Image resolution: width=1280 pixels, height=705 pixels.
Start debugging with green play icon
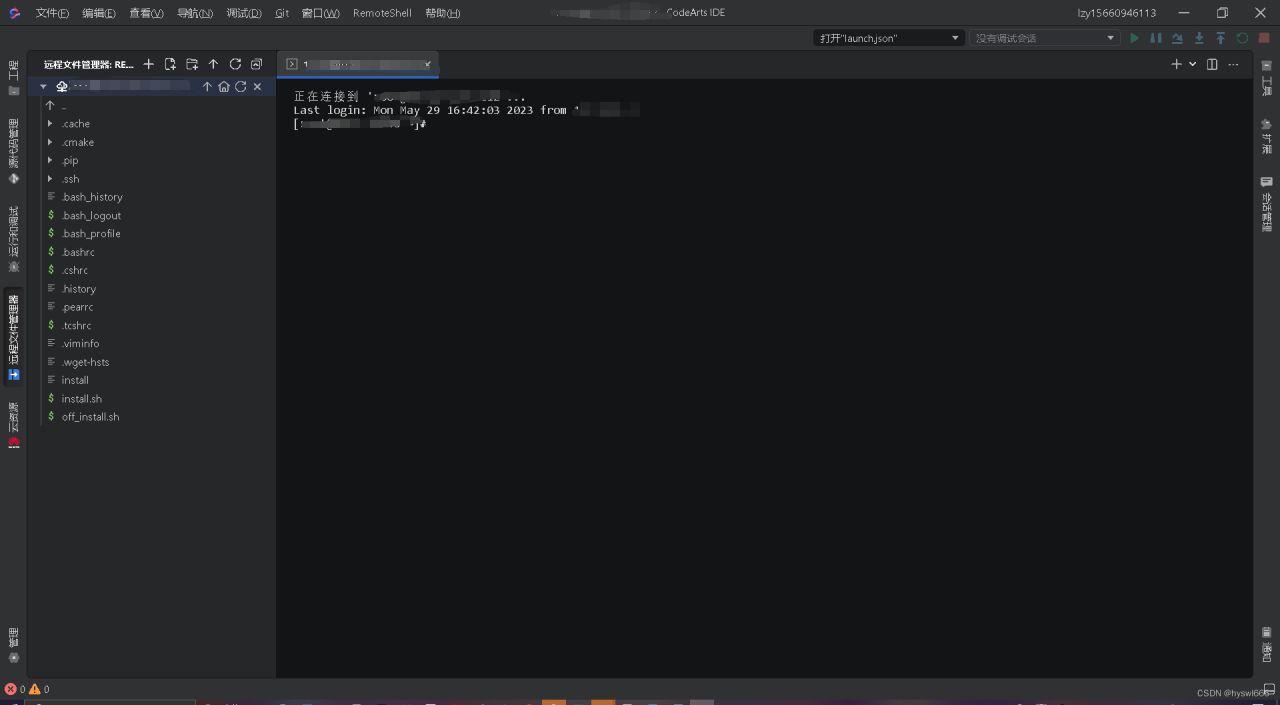1134,38
